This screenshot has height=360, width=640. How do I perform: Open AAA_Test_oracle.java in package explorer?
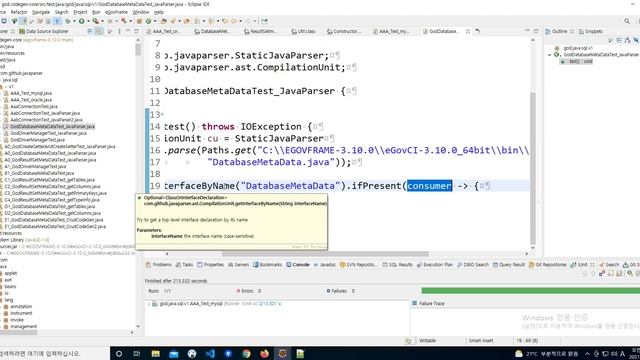pos(31,100)
